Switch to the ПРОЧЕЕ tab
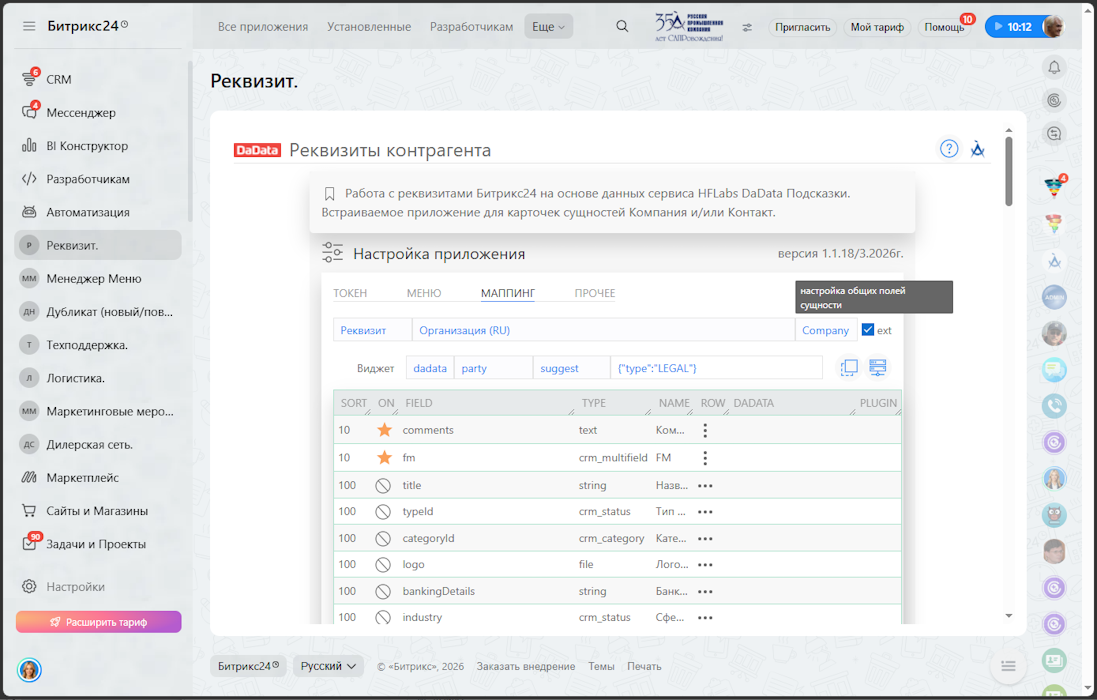Viewport: 1097px width, 700px height. tap(594, 293)
